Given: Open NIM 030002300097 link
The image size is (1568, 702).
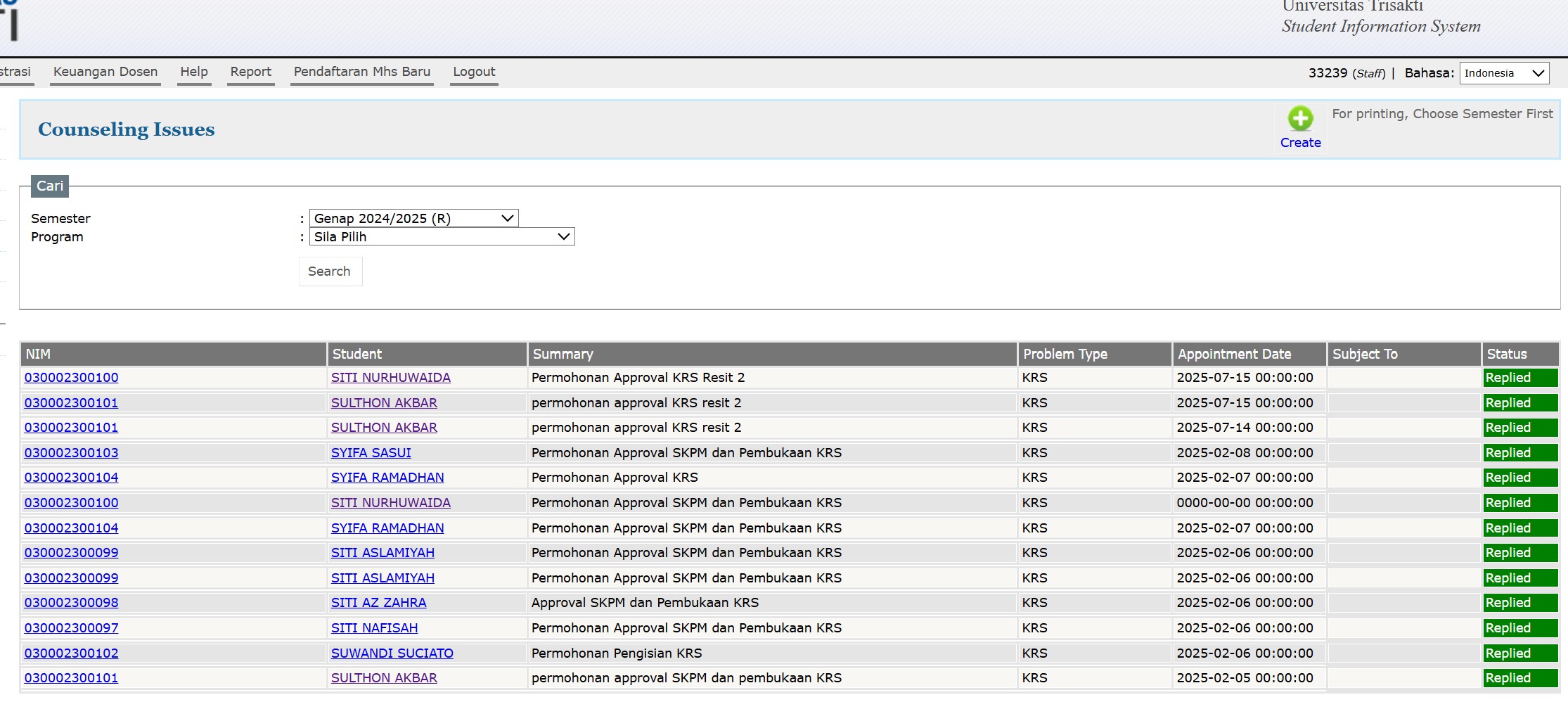Looking at the screenshot, I should click(71, 628).
